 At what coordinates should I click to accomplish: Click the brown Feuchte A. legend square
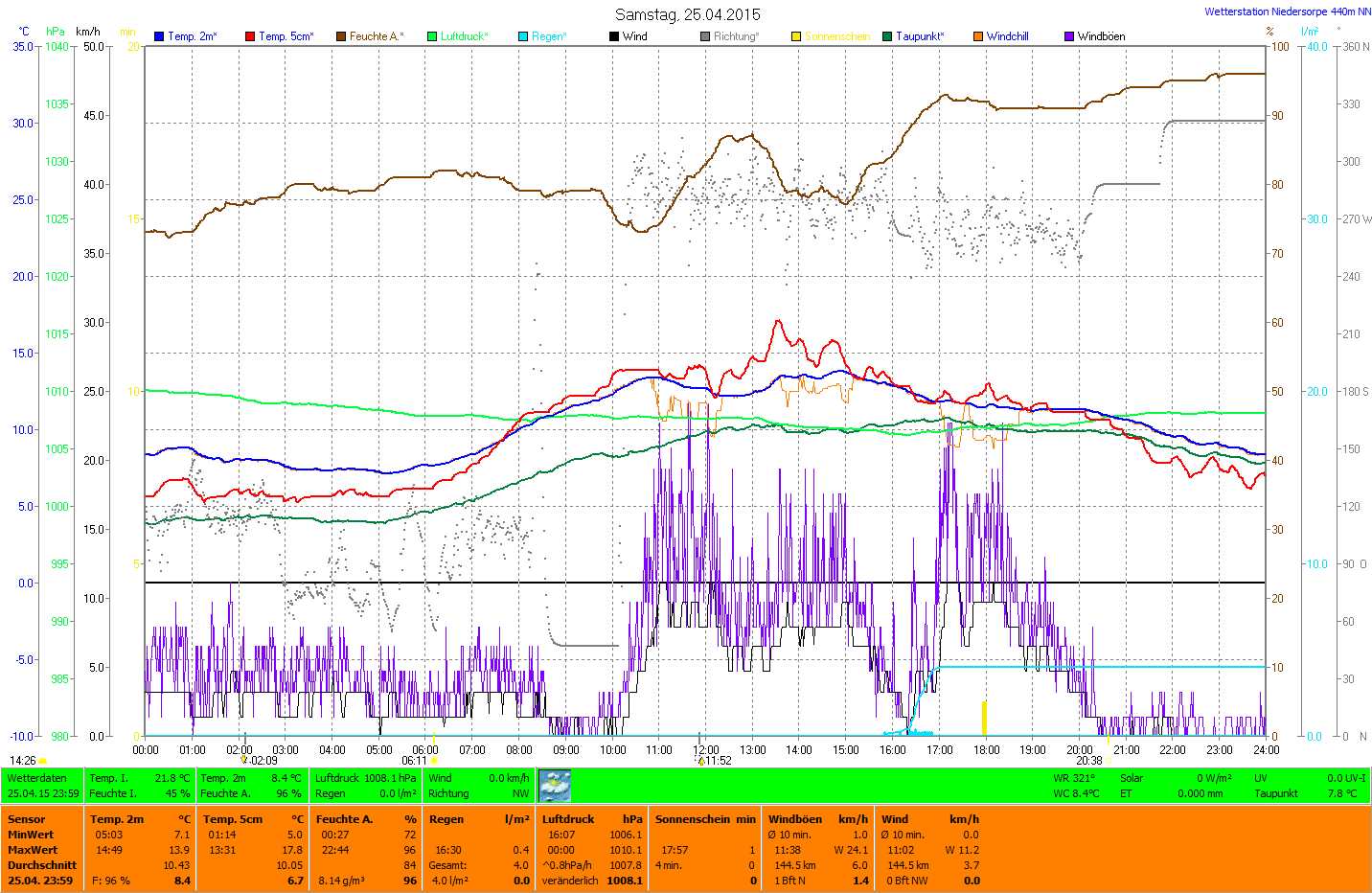pos(341,36)
